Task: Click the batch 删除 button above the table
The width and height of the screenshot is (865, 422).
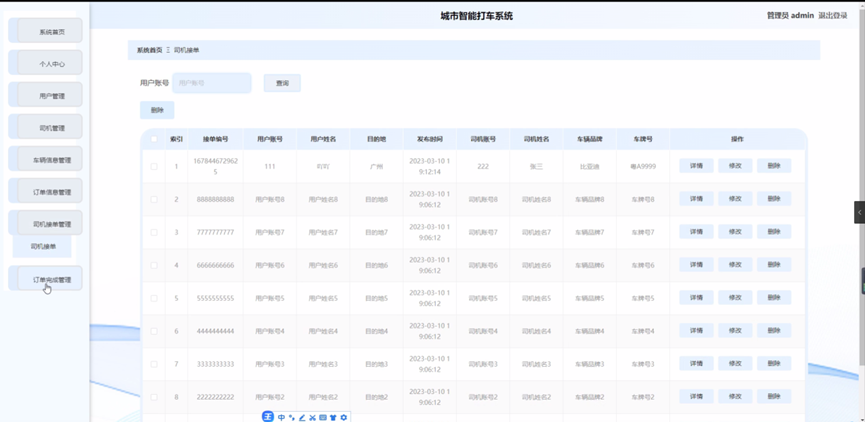Action: click(157, 110)
